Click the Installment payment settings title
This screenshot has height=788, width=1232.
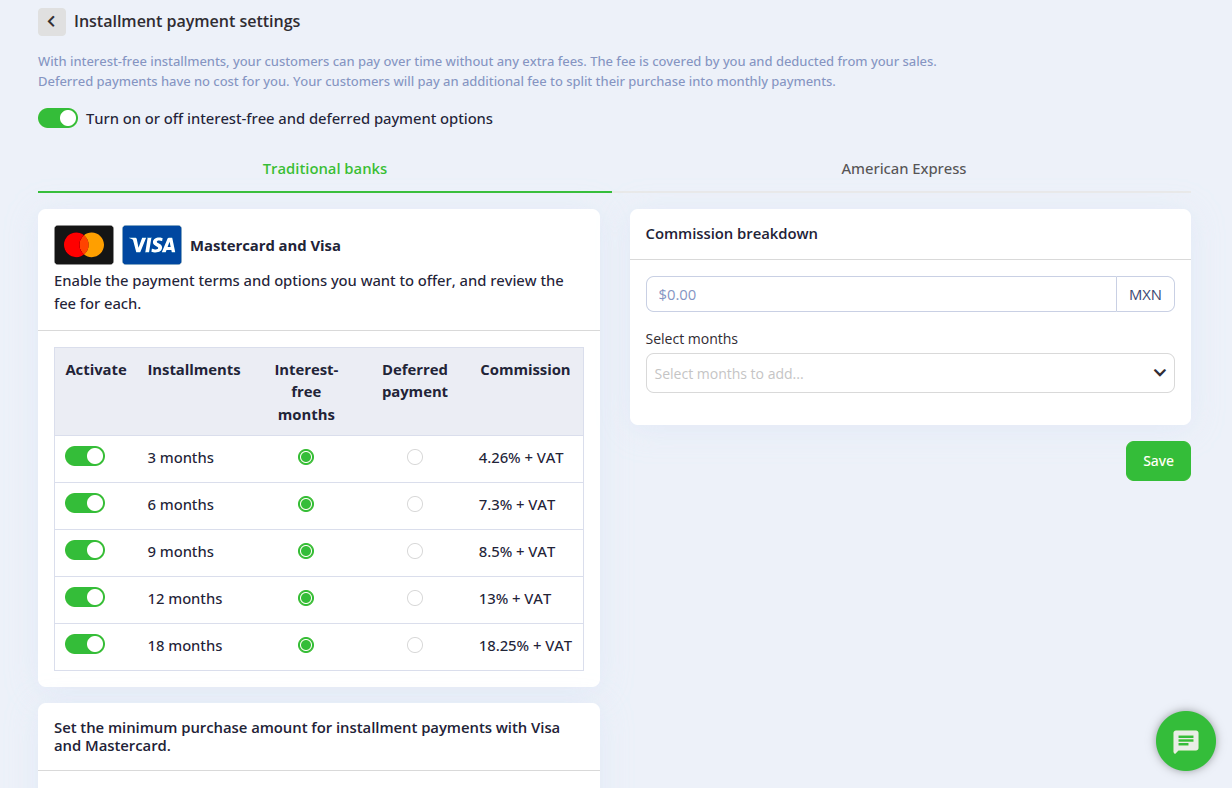click(187, 21)
